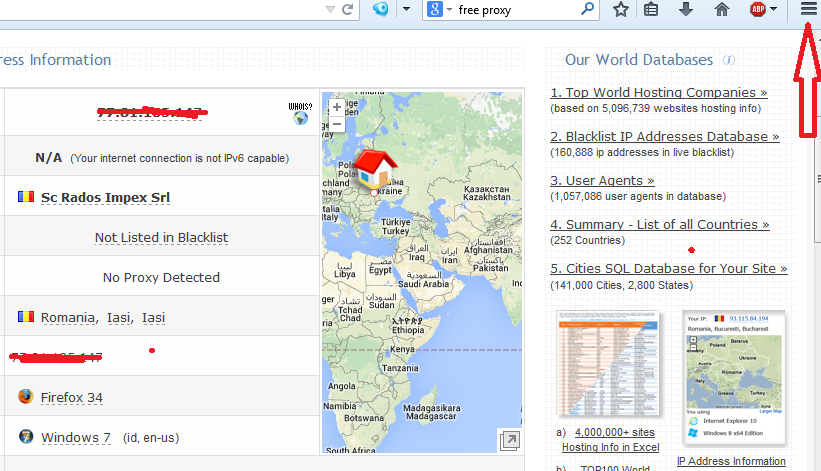The width and height of the screenshot is (821, 471).
Task: Click the house marker on map
Action: 375,168
